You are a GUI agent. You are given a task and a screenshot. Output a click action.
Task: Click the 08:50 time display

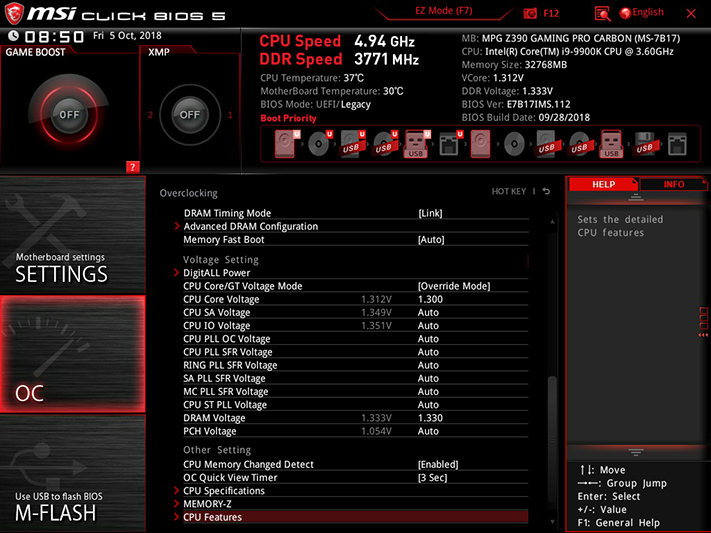coord(54,36)
